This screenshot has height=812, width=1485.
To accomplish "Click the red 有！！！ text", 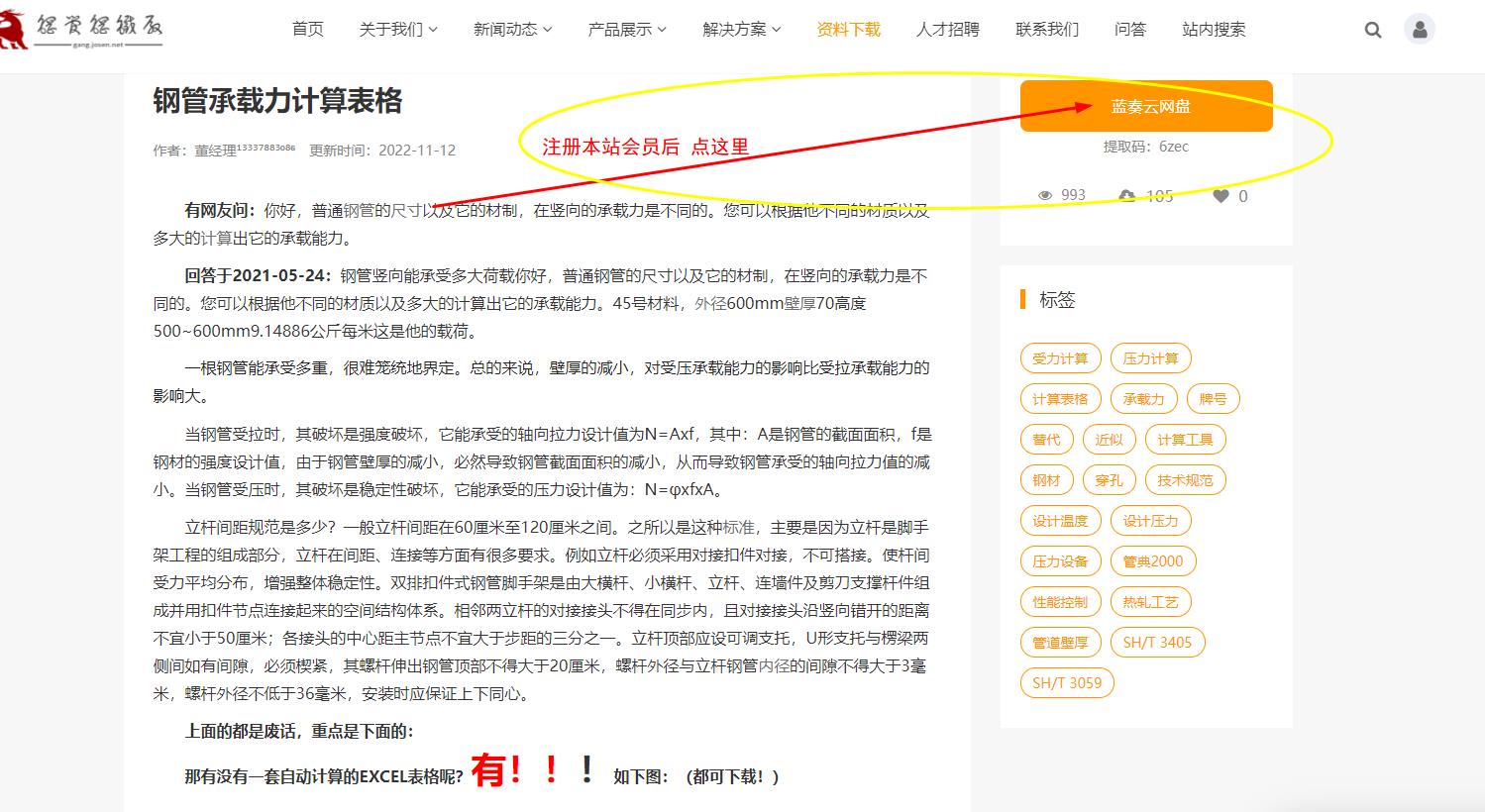I will coord(533,770).
